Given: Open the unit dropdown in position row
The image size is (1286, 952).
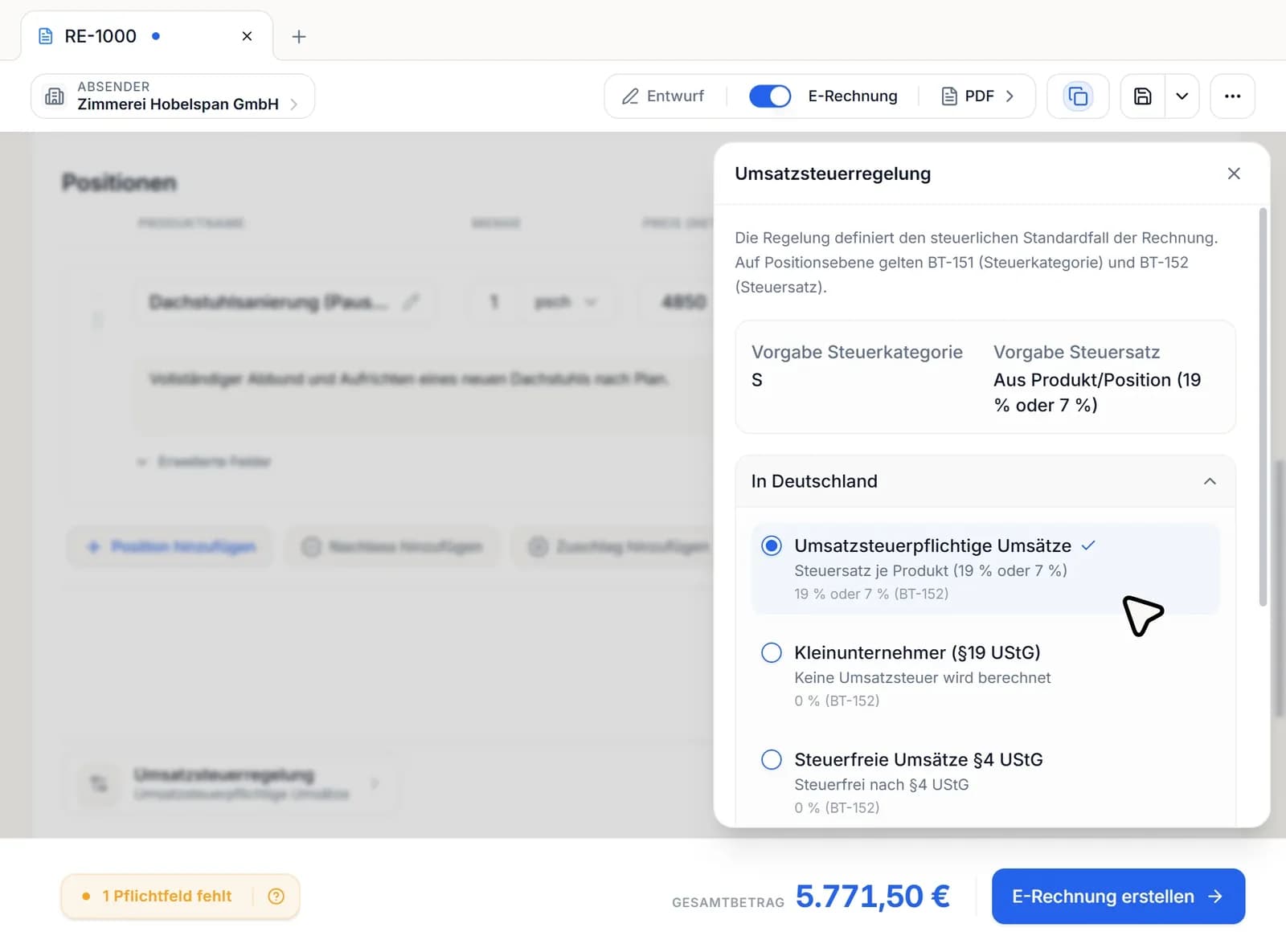Looking at the screenshot, I should (565, 302).
